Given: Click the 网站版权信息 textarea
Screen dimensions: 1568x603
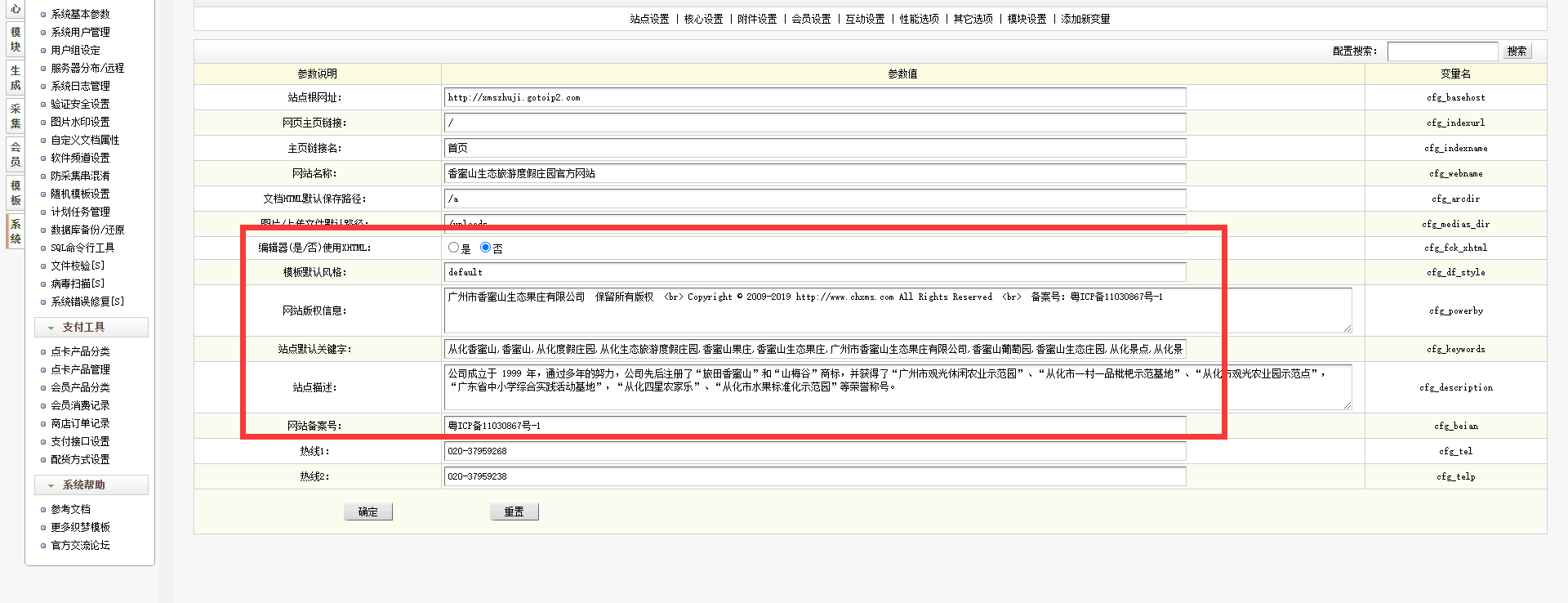Looking at the screenshot, I should pyautogui.click(x=898, y=310).
